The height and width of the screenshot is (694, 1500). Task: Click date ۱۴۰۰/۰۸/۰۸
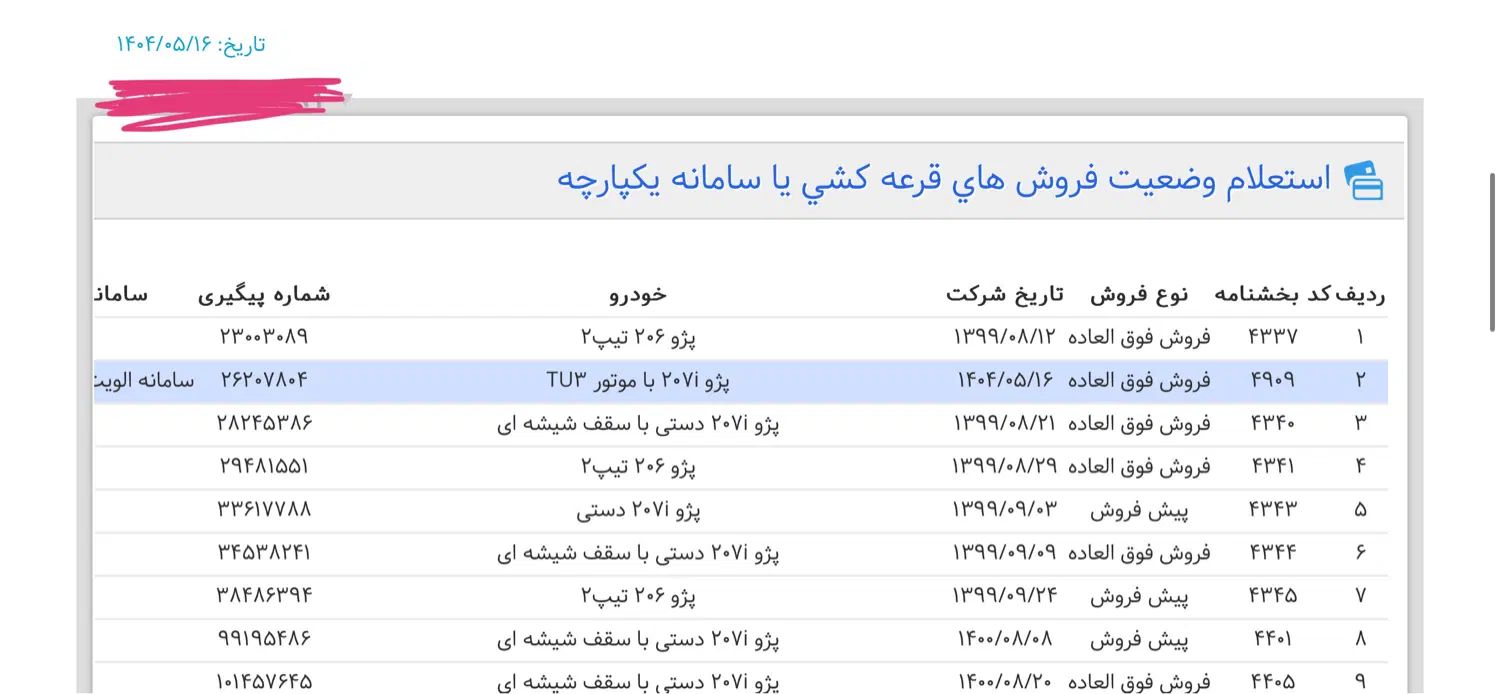[1006, 638]
